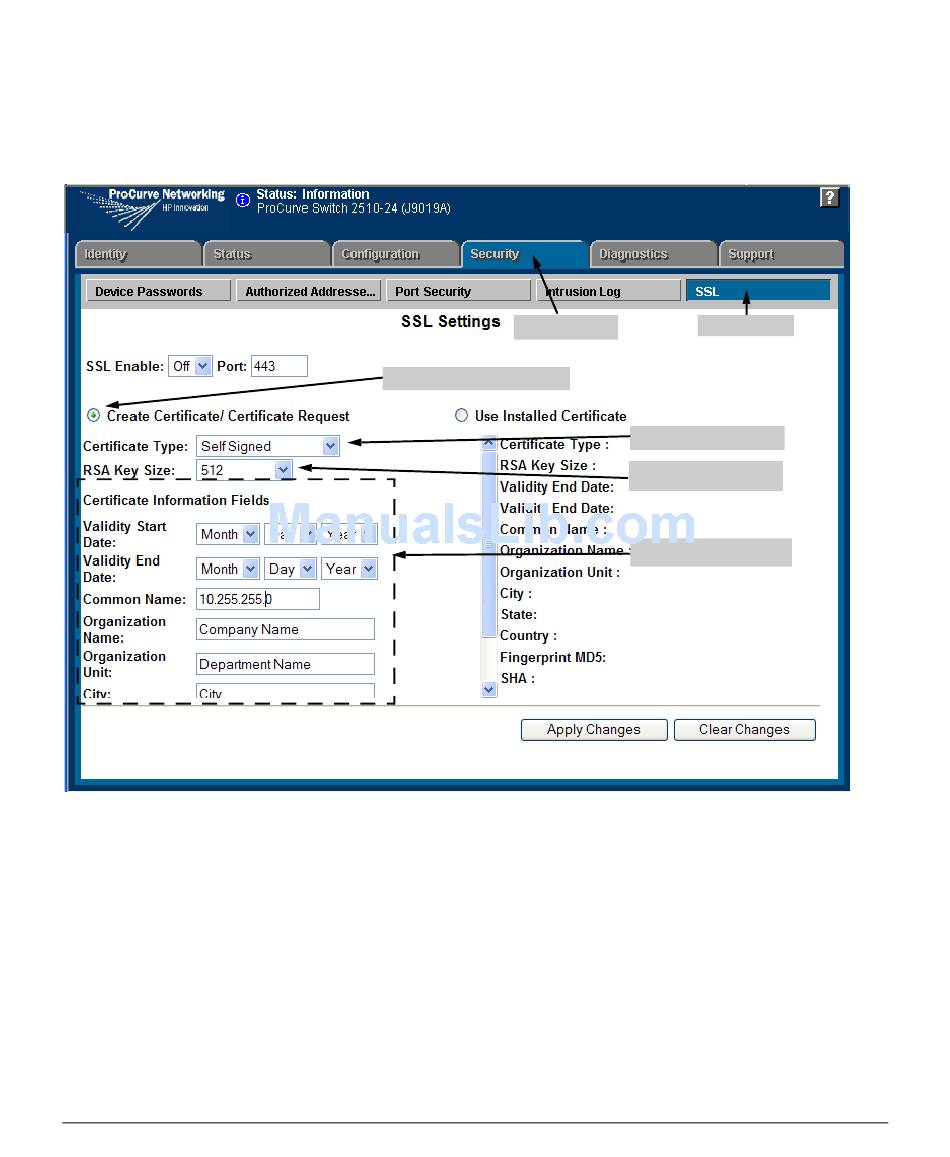Click the Organization Unit field with Department Name
Viewport: 950px width, 1157px height.
pos(286,664)
